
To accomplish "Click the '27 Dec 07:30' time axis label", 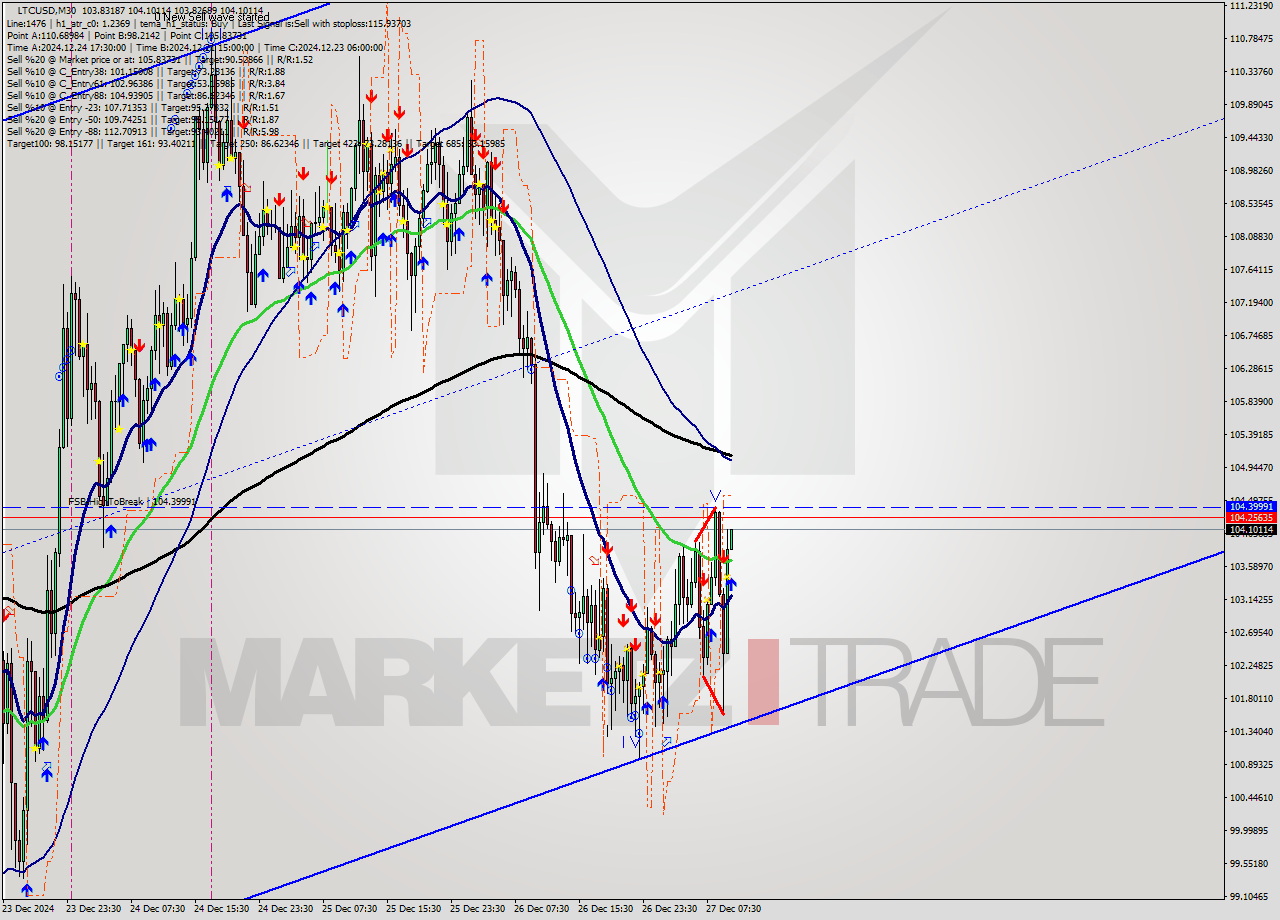I will coord(734,909).
